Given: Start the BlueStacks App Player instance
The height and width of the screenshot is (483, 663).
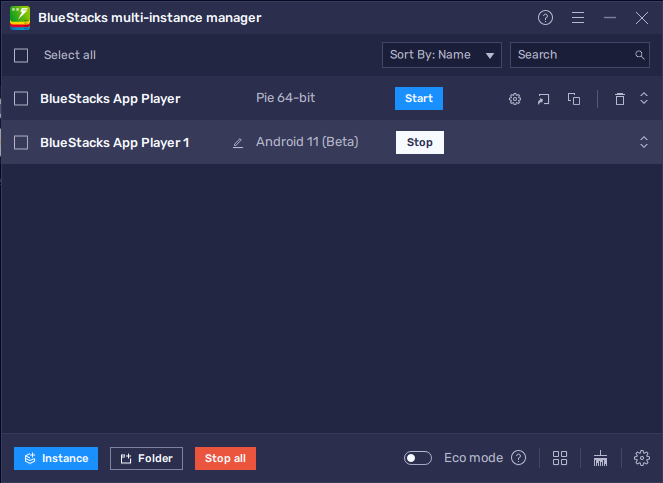Looking at the screenshot, I should pos(419,99).
